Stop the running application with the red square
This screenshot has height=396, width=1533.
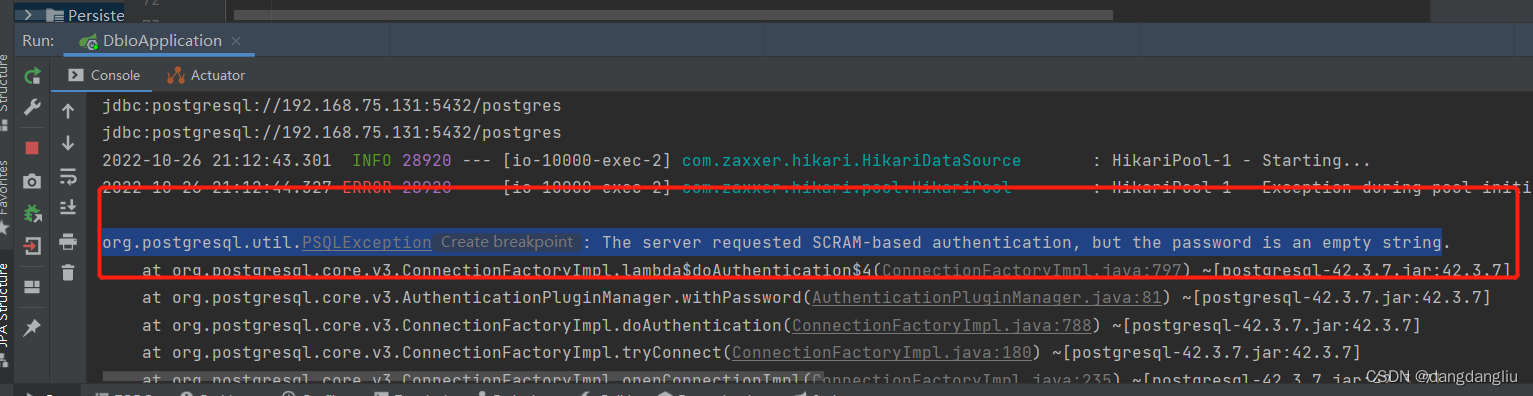point(32,148)
